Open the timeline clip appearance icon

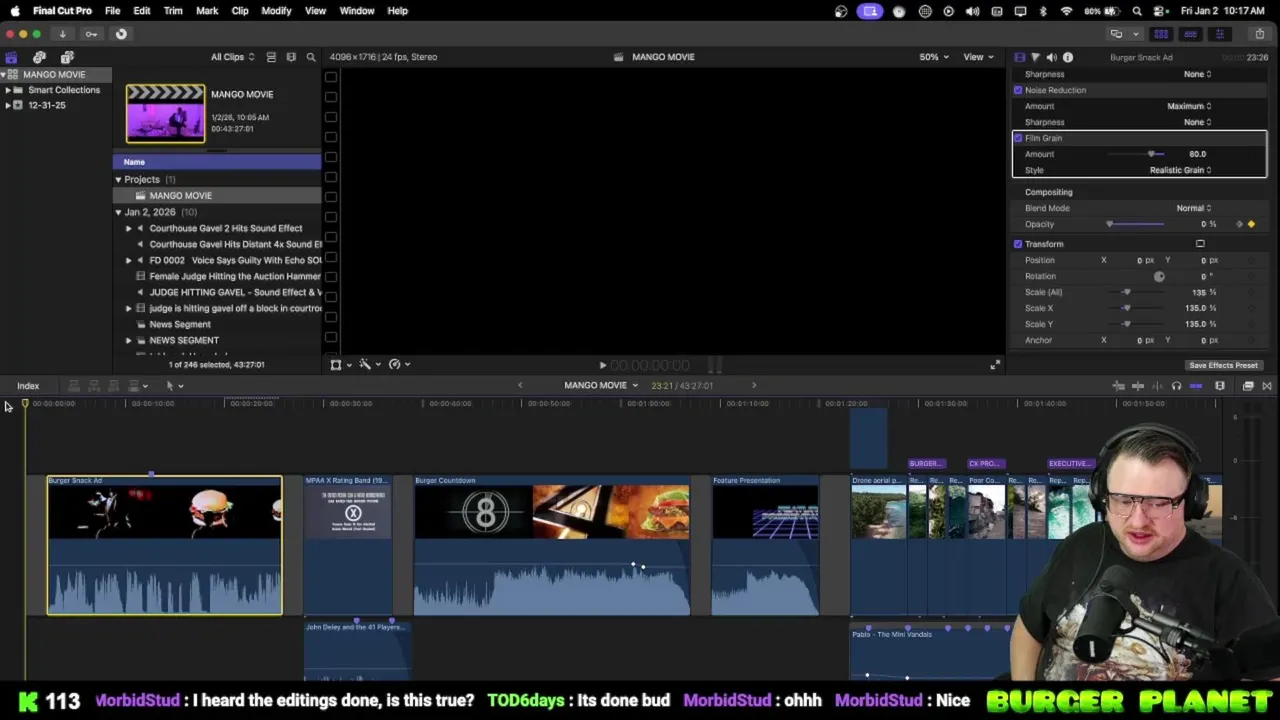click(x=1220, y=386)
